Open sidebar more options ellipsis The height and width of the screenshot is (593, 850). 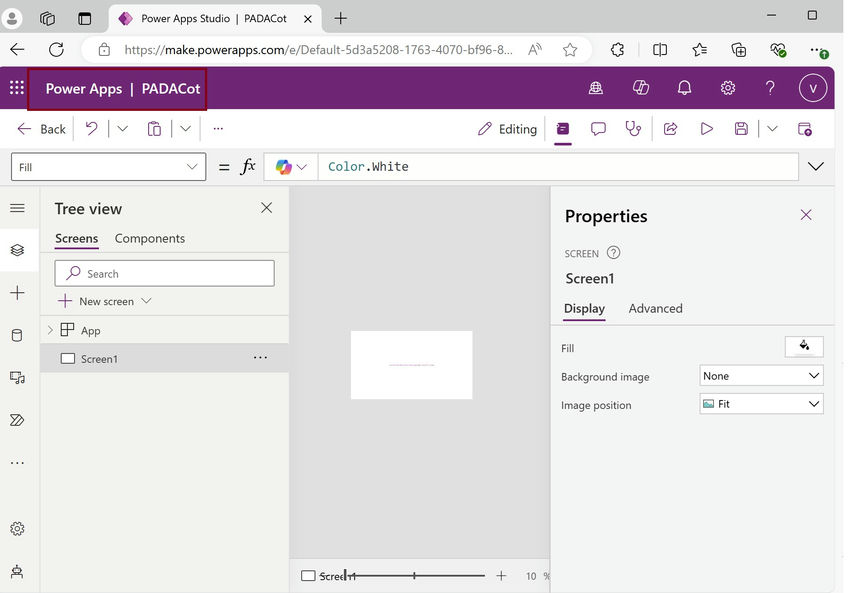(x=17, y=463)
